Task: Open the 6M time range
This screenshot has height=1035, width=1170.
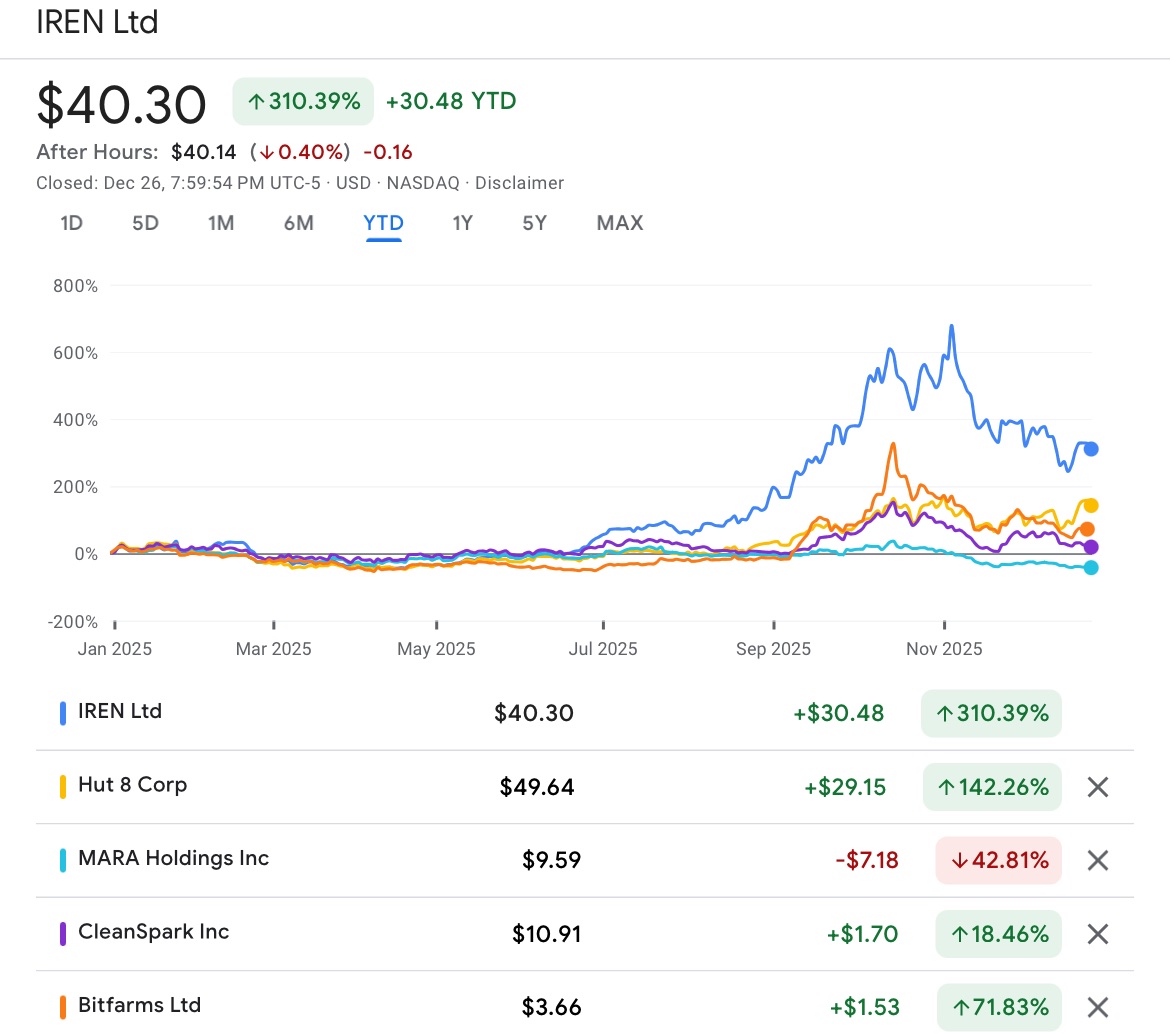Action: point(298,223)
